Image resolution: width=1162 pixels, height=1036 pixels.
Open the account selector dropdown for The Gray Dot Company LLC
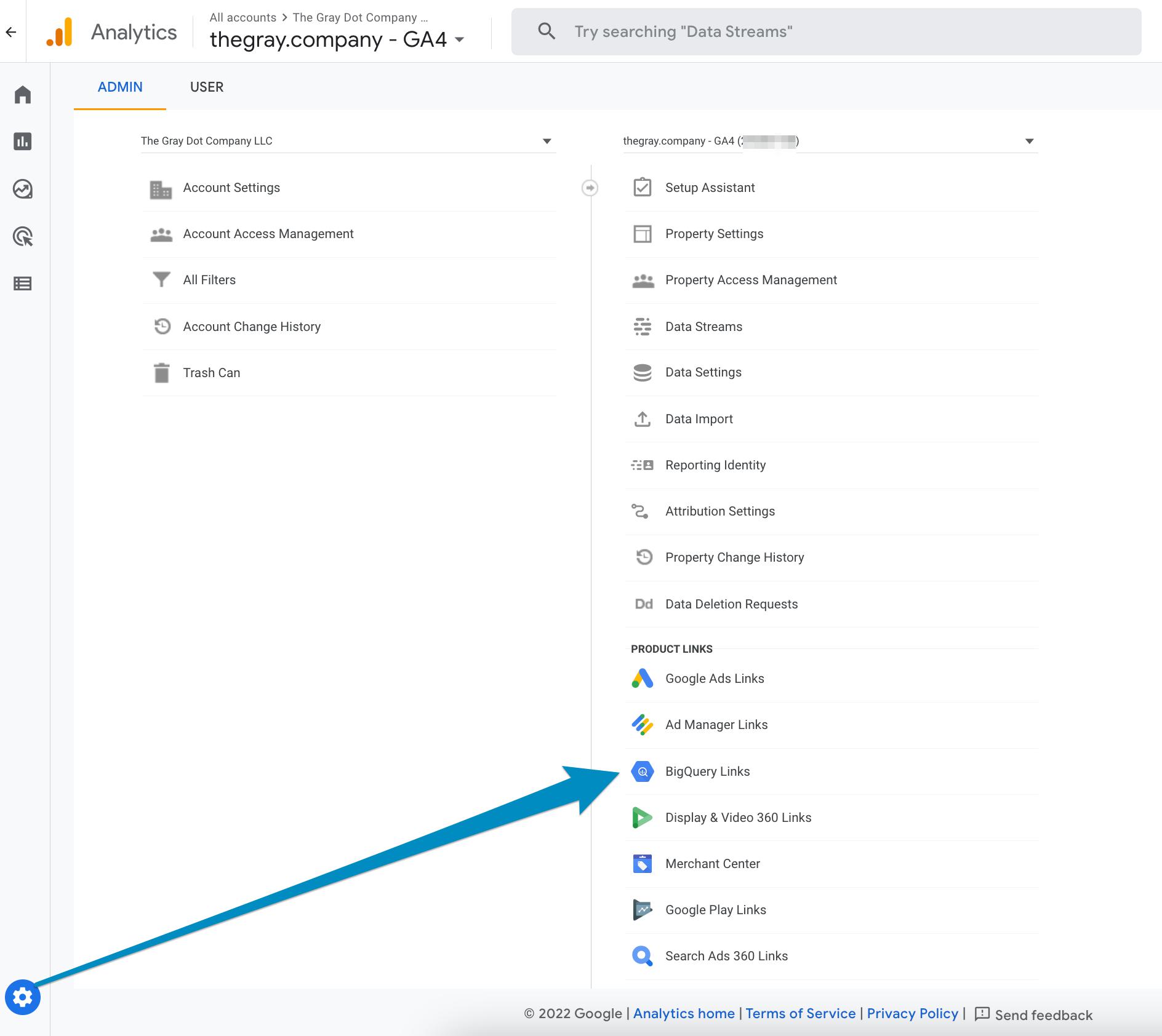(x=547, y=141)
